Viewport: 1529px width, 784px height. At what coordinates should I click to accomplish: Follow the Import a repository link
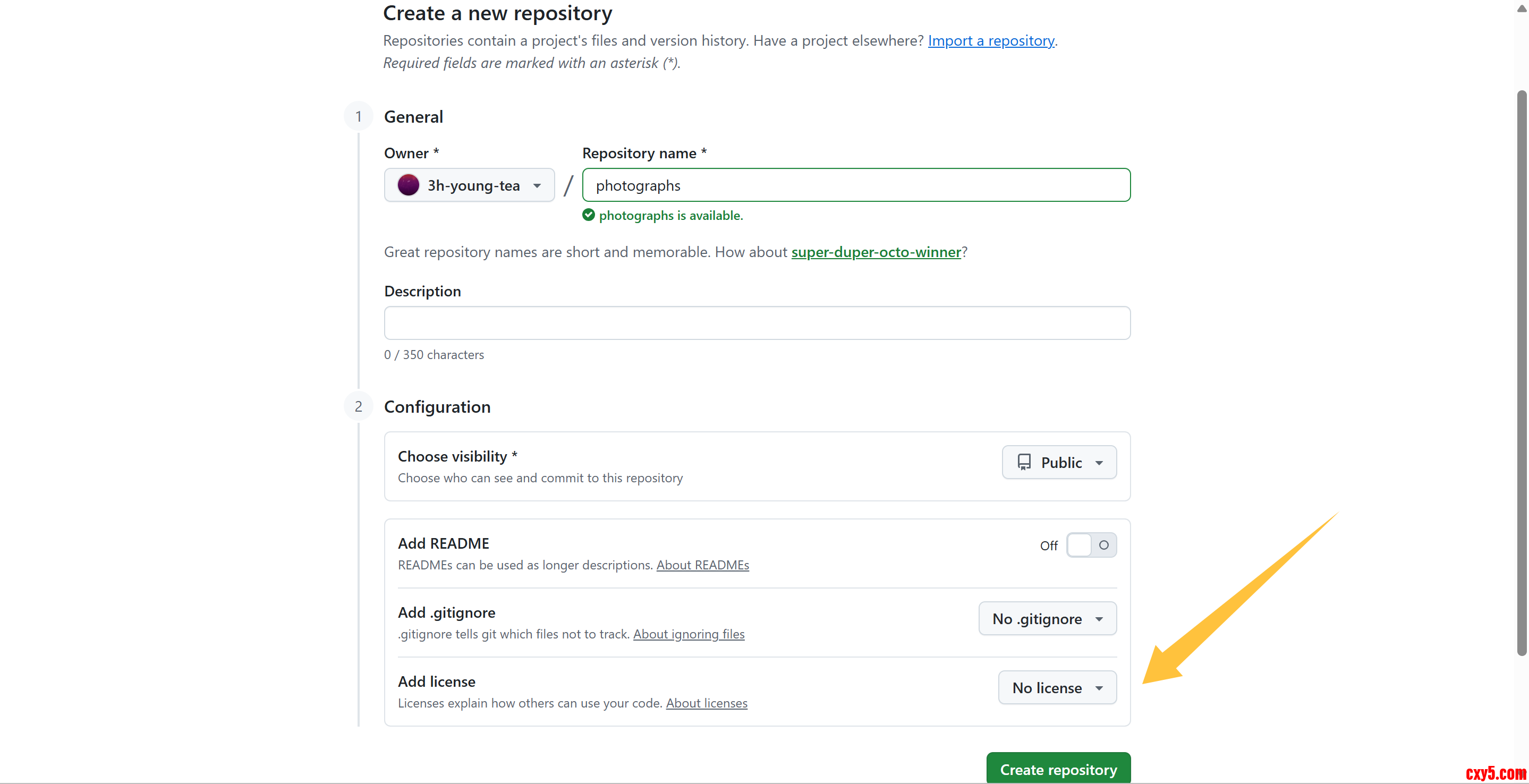(x=991, y=40)
